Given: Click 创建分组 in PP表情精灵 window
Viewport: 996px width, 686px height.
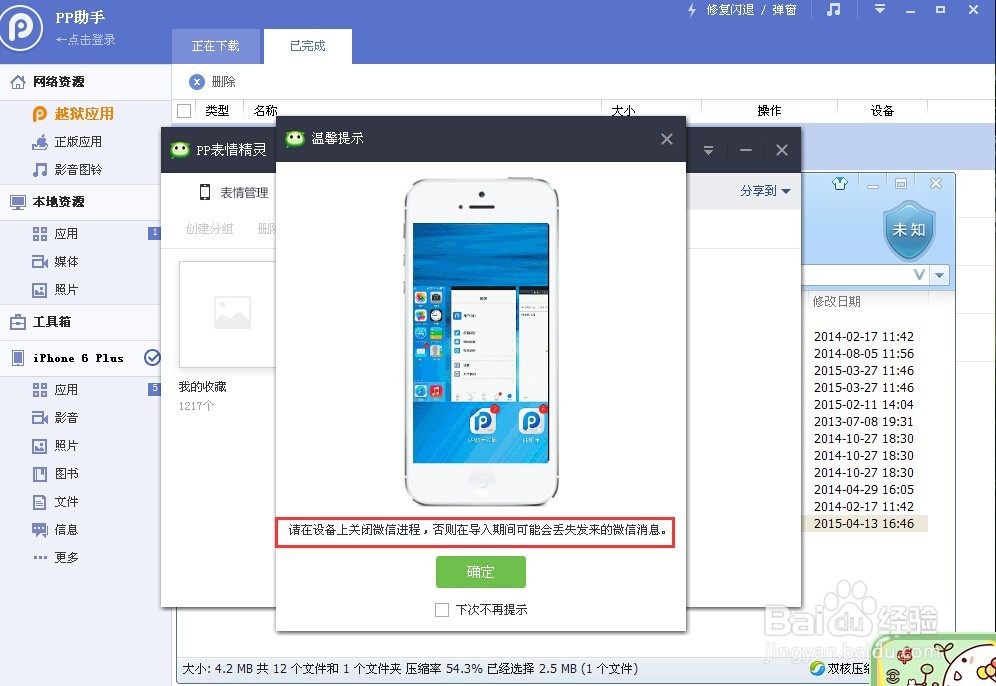Looking at the screenshot, I should pyautogui.click(x=210, y=229).
